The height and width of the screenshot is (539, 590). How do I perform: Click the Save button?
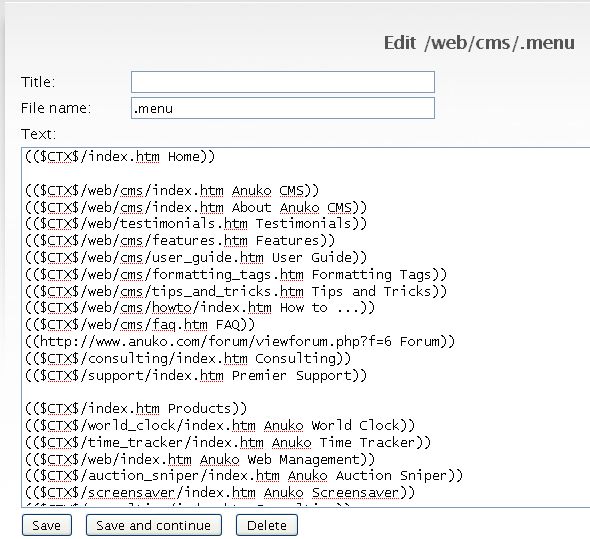[47, 525]
